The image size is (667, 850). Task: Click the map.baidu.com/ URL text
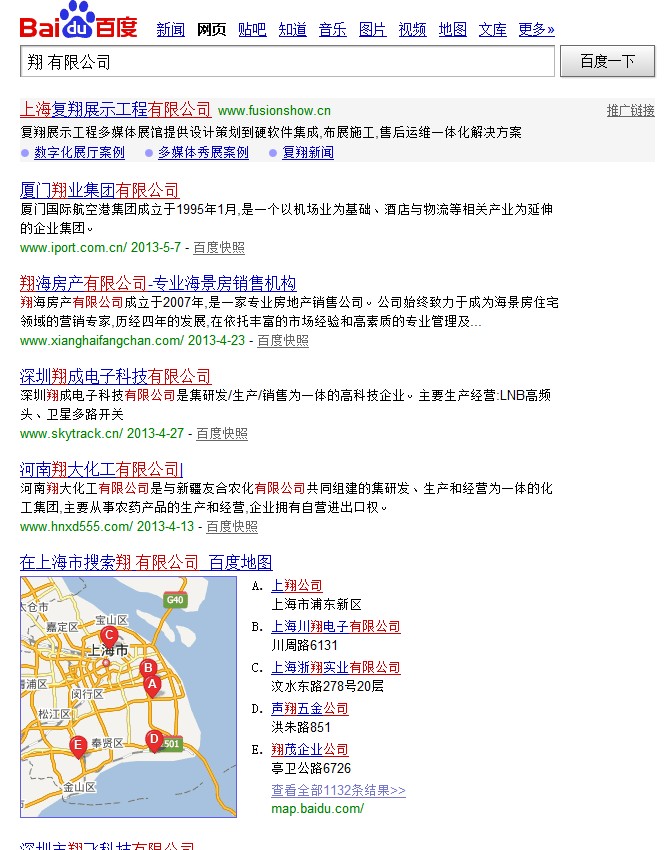[x=318, y=809]
